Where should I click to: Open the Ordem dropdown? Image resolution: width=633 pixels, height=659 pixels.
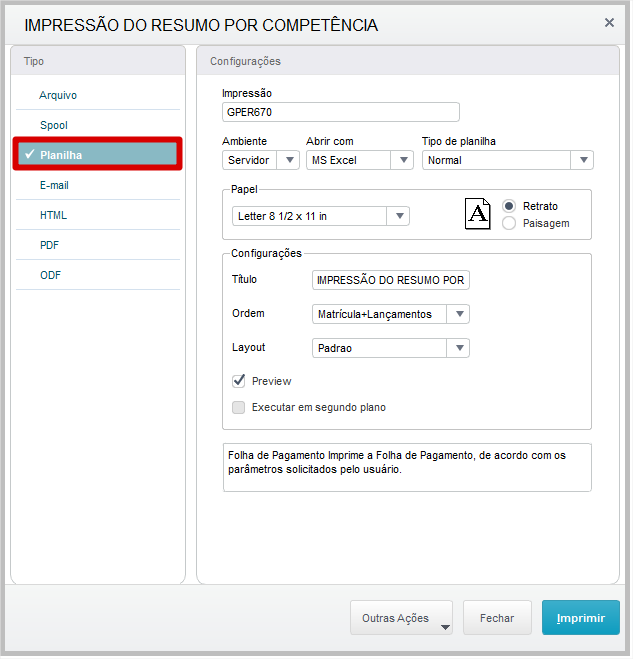(390, 314)
